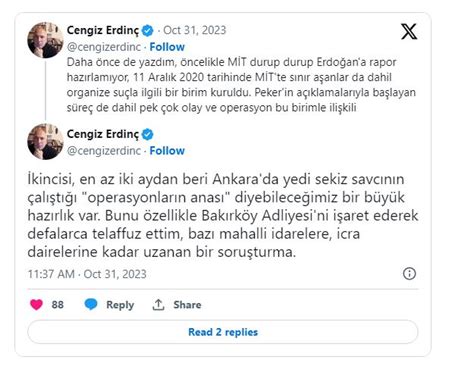Follow the account from the quoted tweet
This screenshot has height=369, width=474.
point(167,47)
